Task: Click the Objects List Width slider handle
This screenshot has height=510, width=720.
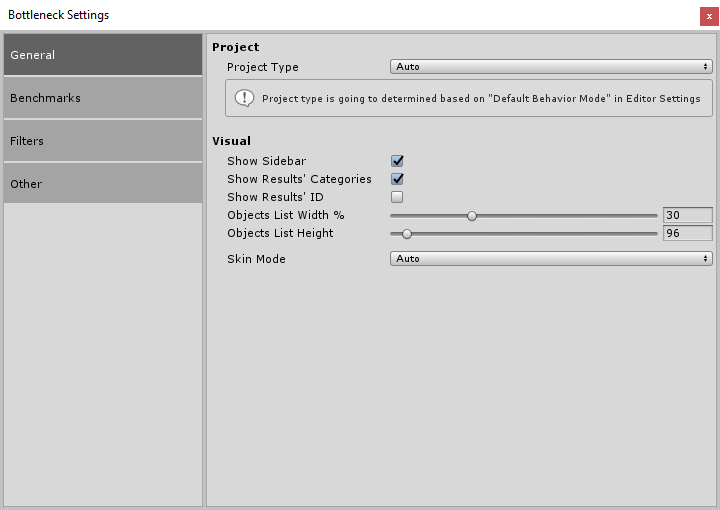Action: tap(472, 215)
